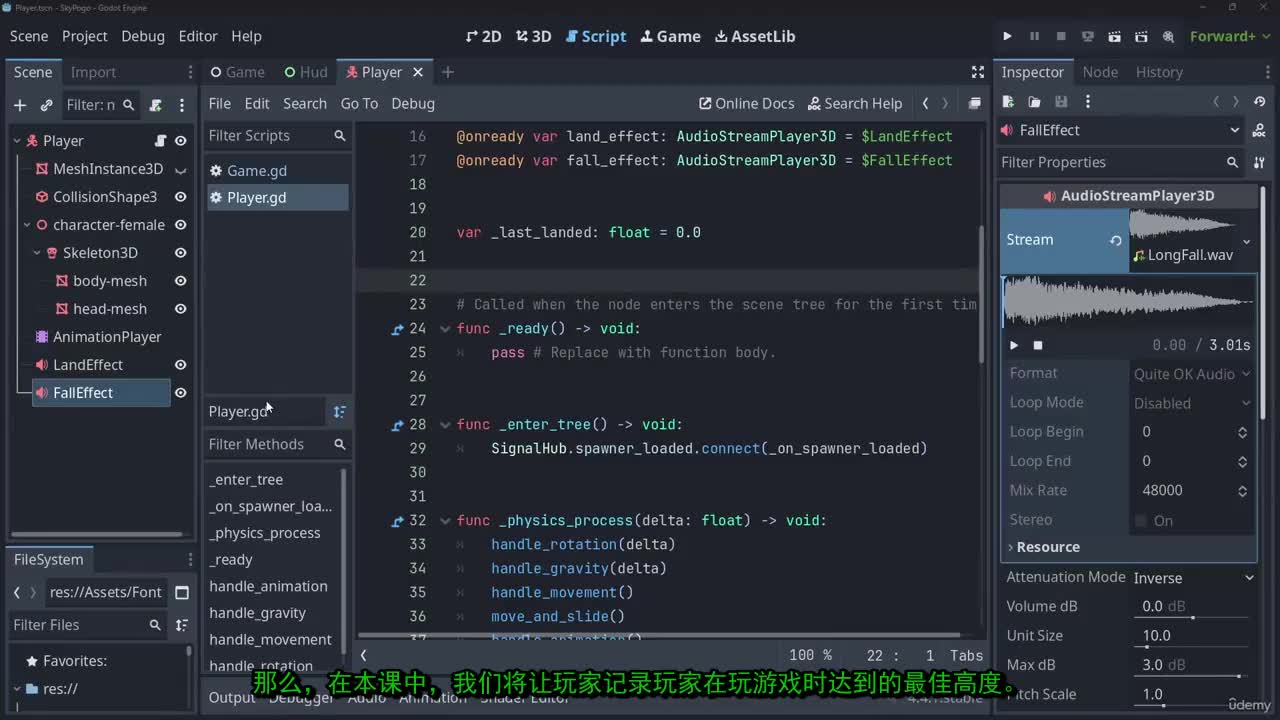Toggle distraction-free mode in the script editor
This screenshot has height=720, width=1280.
[978, 72]
